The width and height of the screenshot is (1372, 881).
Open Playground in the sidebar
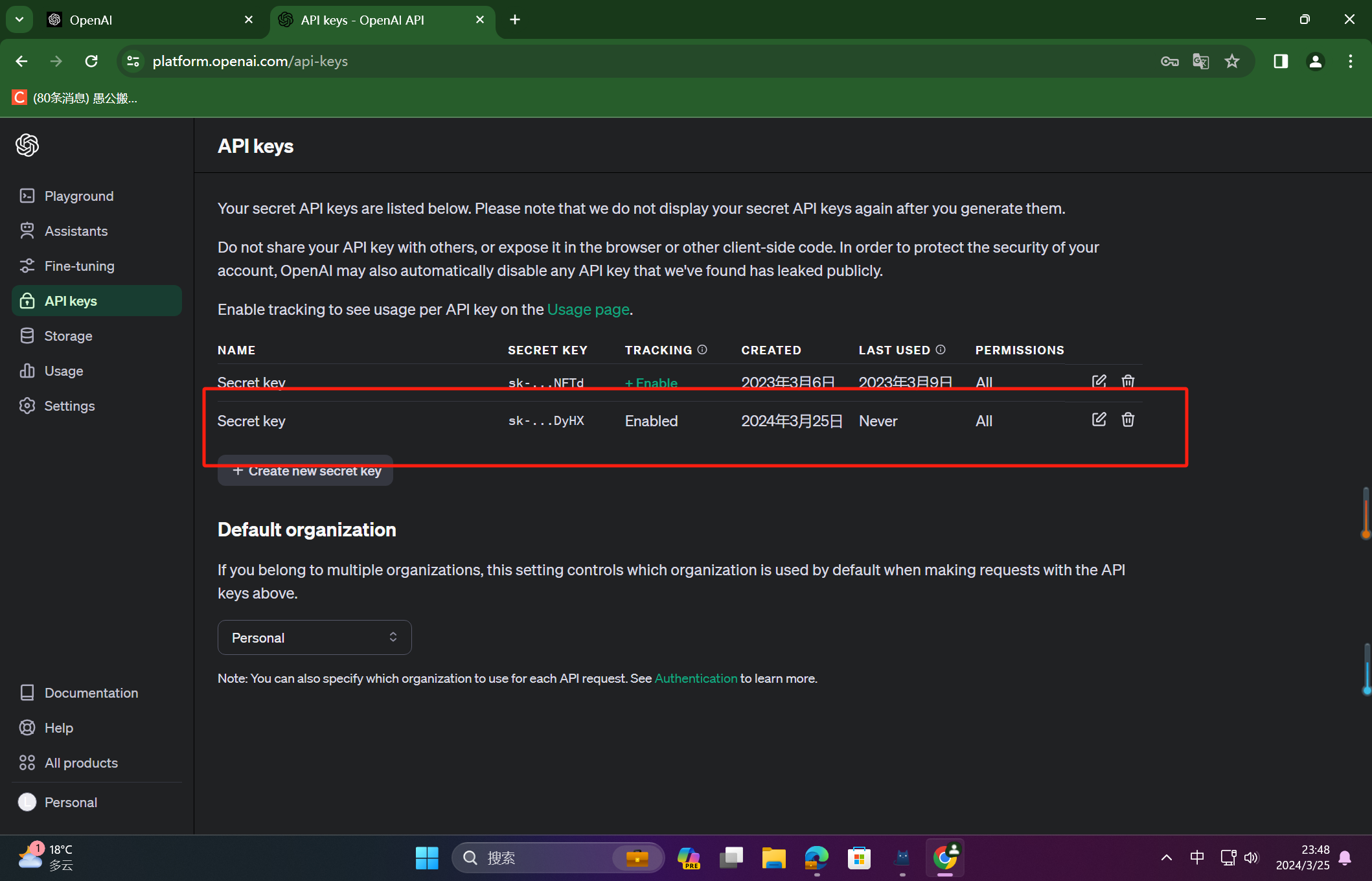coord(78,196)
